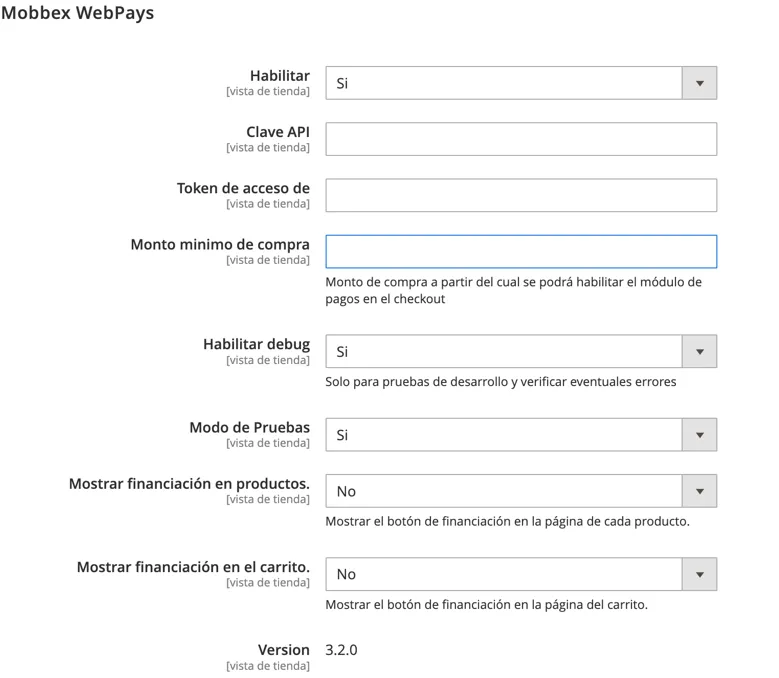Click the Version 3.2.0 value

pyautogui.click(x=341, y=650)
